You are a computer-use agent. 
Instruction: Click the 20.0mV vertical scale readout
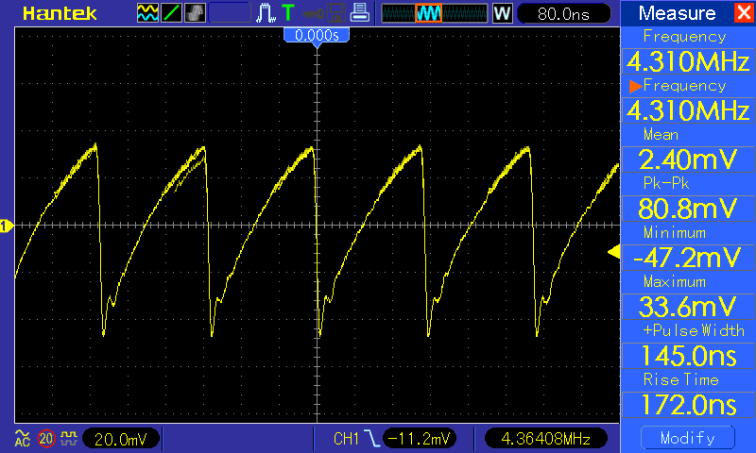pyautogui.click(x=120, y=438)
